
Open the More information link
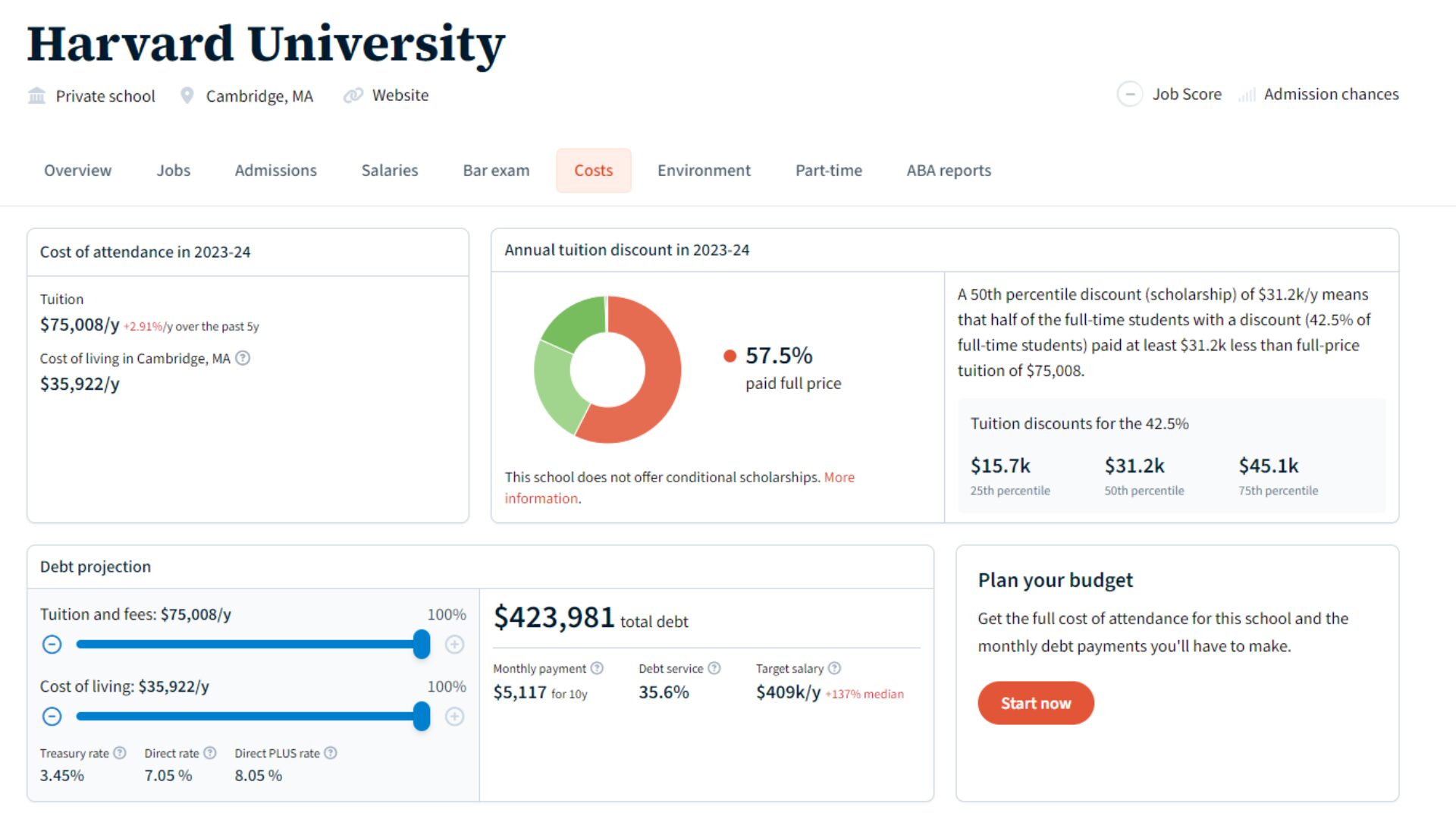pos(839,477)
